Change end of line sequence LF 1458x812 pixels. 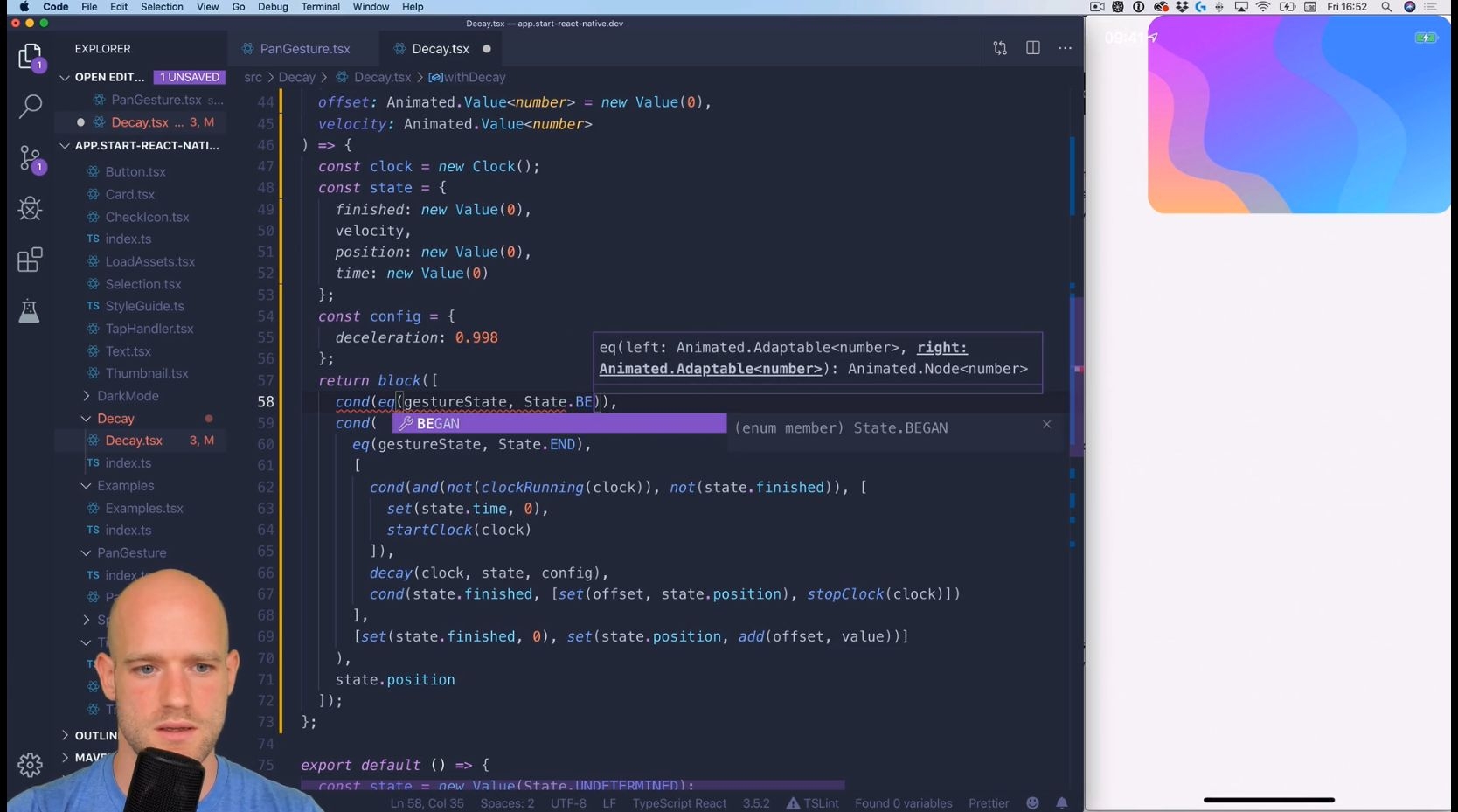(x=609, y=803)
